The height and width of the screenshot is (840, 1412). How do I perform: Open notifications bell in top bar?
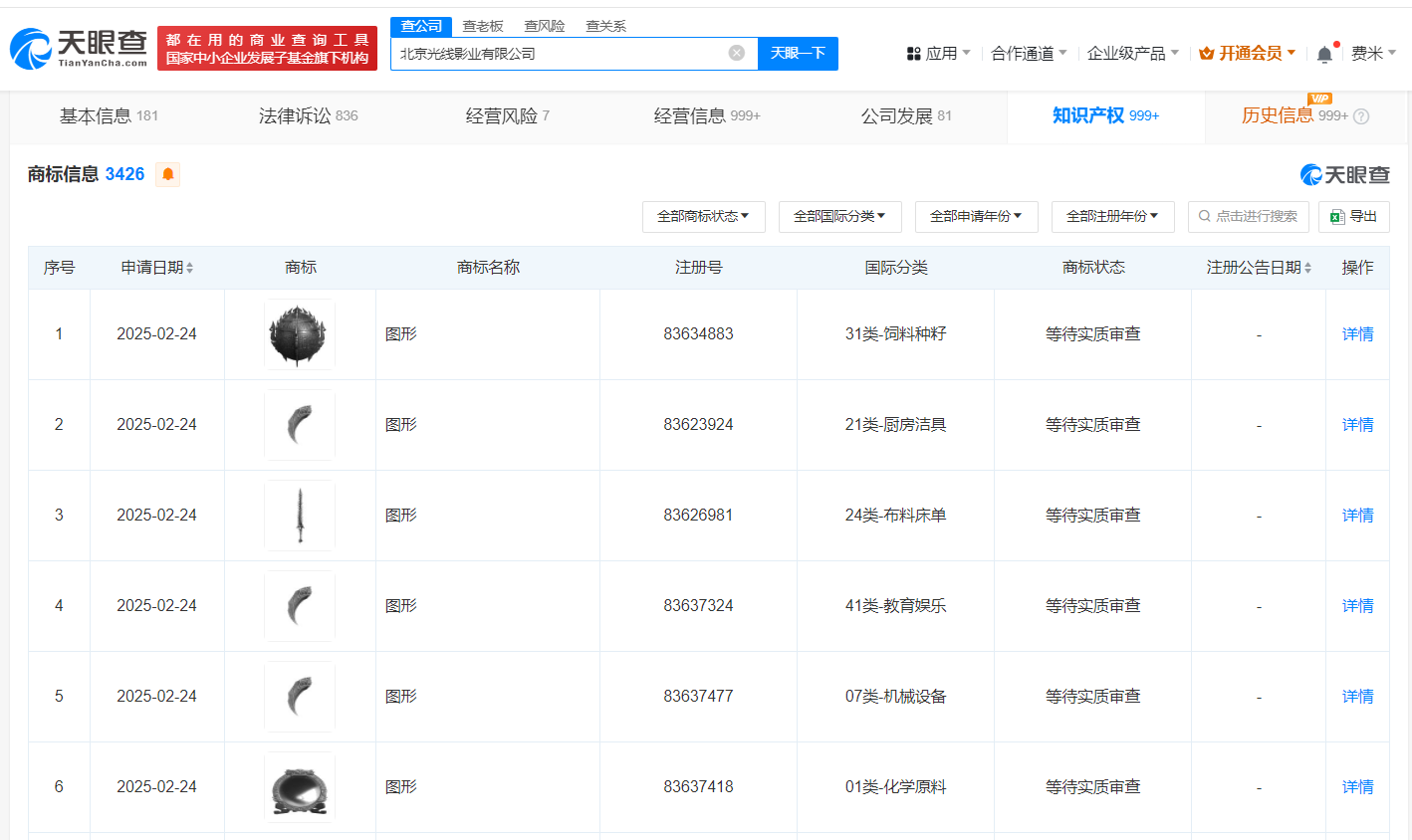point(1324,54)
